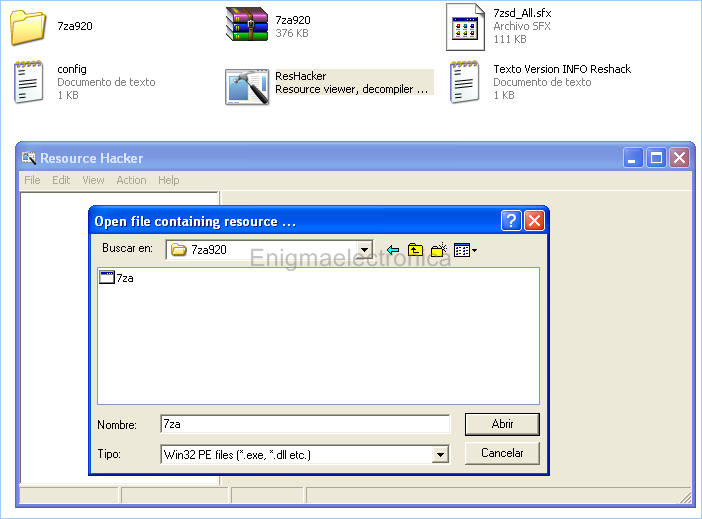Viewport: 702px width, 519px height.
Task: Open the View menu in Resource Hacker
Action: coord(93,180)
